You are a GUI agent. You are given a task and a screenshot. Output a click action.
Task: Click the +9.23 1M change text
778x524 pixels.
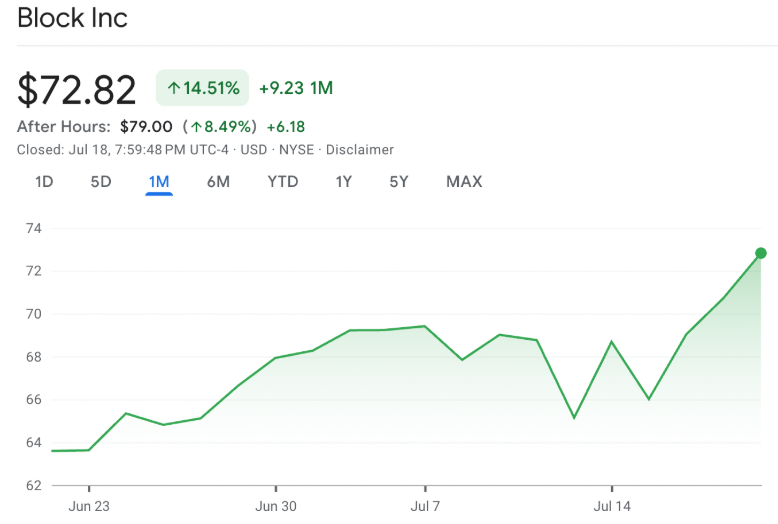pos(296,88)
